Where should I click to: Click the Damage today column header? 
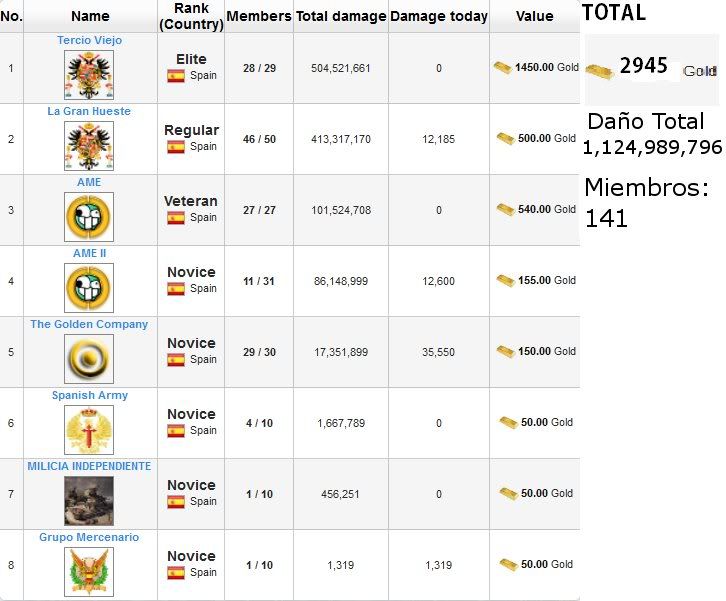coord(439,16)
